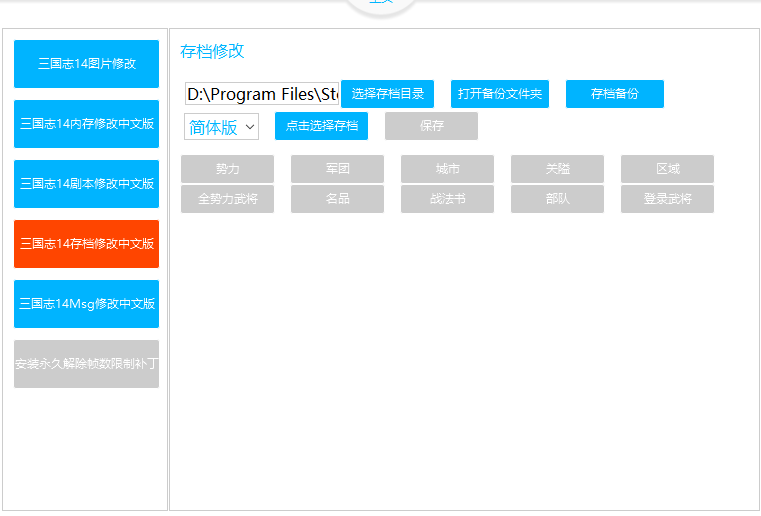Go to 三国志14Msg修改中文版
The image size is (761, 516).
coord(86,304)
